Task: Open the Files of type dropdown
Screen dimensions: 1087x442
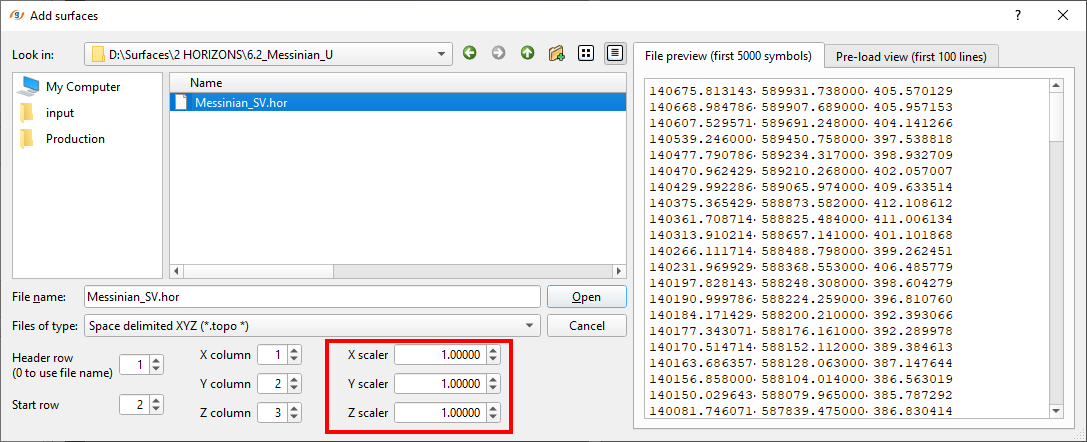Action: coord(528,325)
